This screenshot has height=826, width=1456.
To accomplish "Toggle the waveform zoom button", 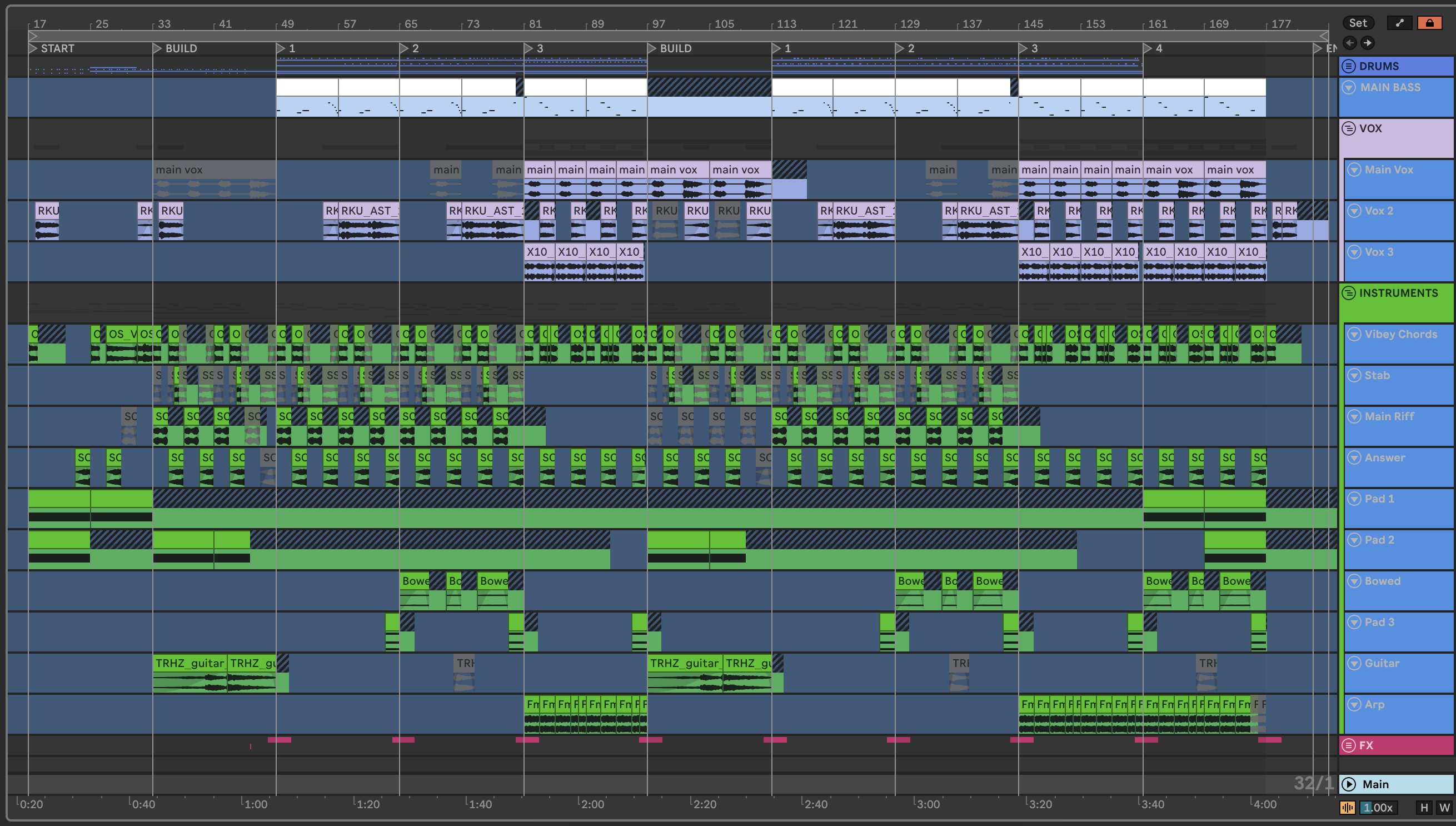I will coord(1348,808).
